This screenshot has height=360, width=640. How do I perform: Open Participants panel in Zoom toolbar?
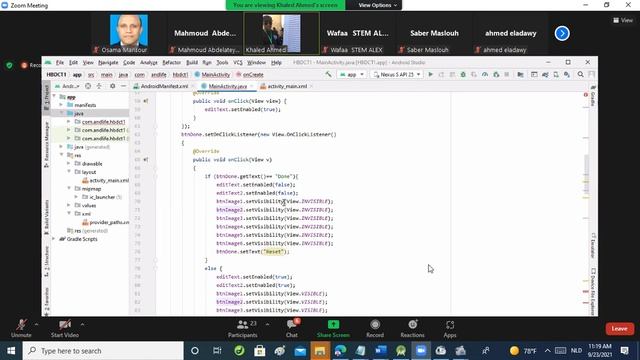tap(242, 329)
